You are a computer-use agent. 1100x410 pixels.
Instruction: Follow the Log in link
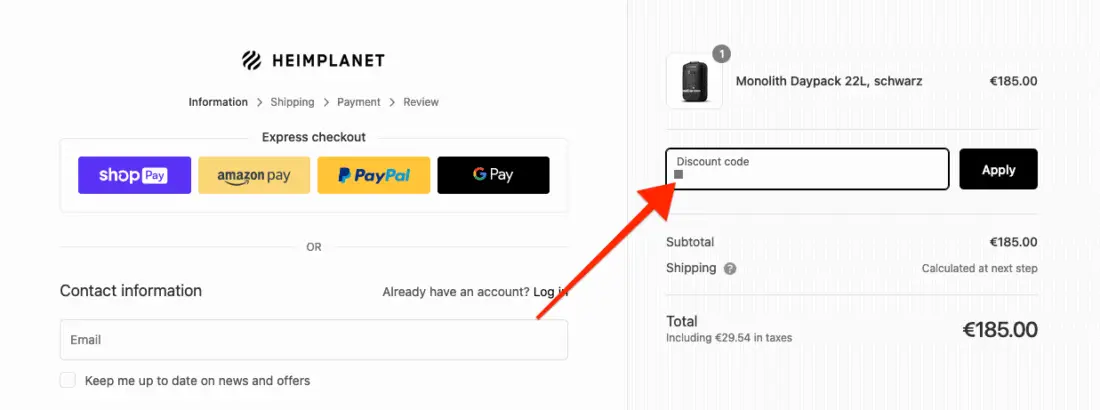pyautogui.click(x=550, y=292)
